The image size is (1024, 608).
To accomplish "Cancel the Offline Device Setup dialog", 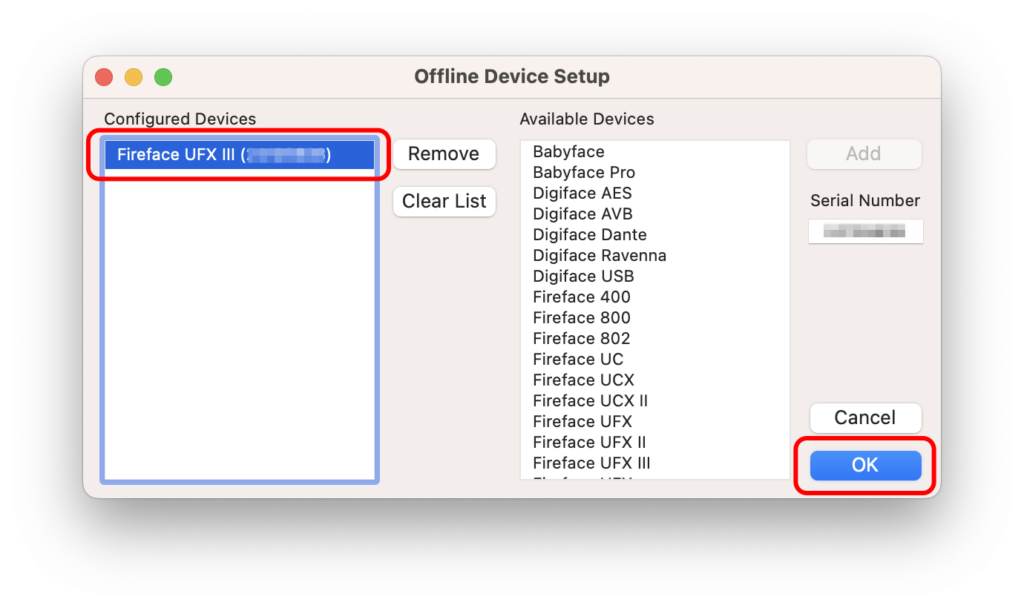I will coord(865,417).
